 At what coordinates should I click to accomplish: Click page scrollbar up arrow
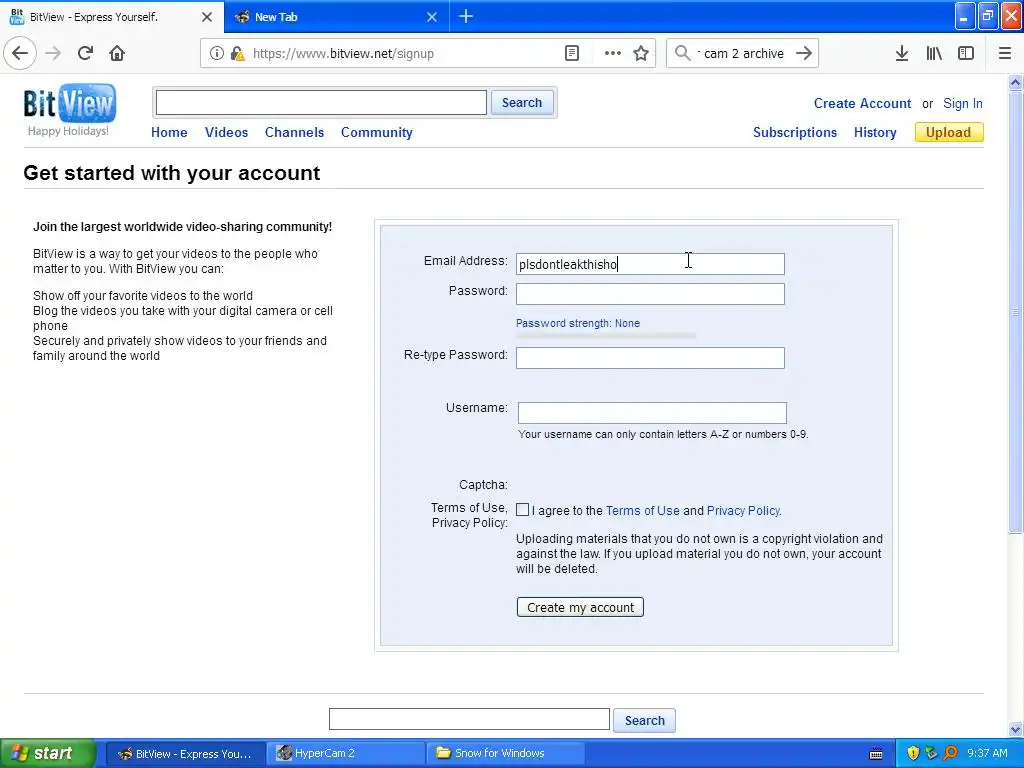click(1016, 82)
